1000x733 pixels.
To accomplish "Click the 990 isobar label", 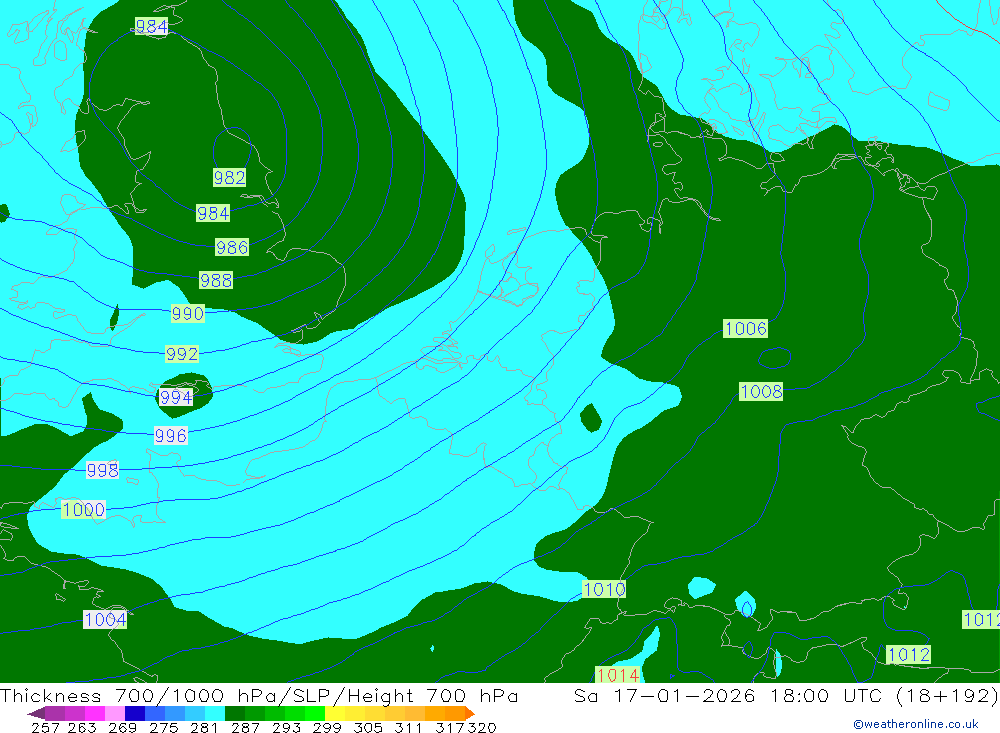I will [188, 313].
